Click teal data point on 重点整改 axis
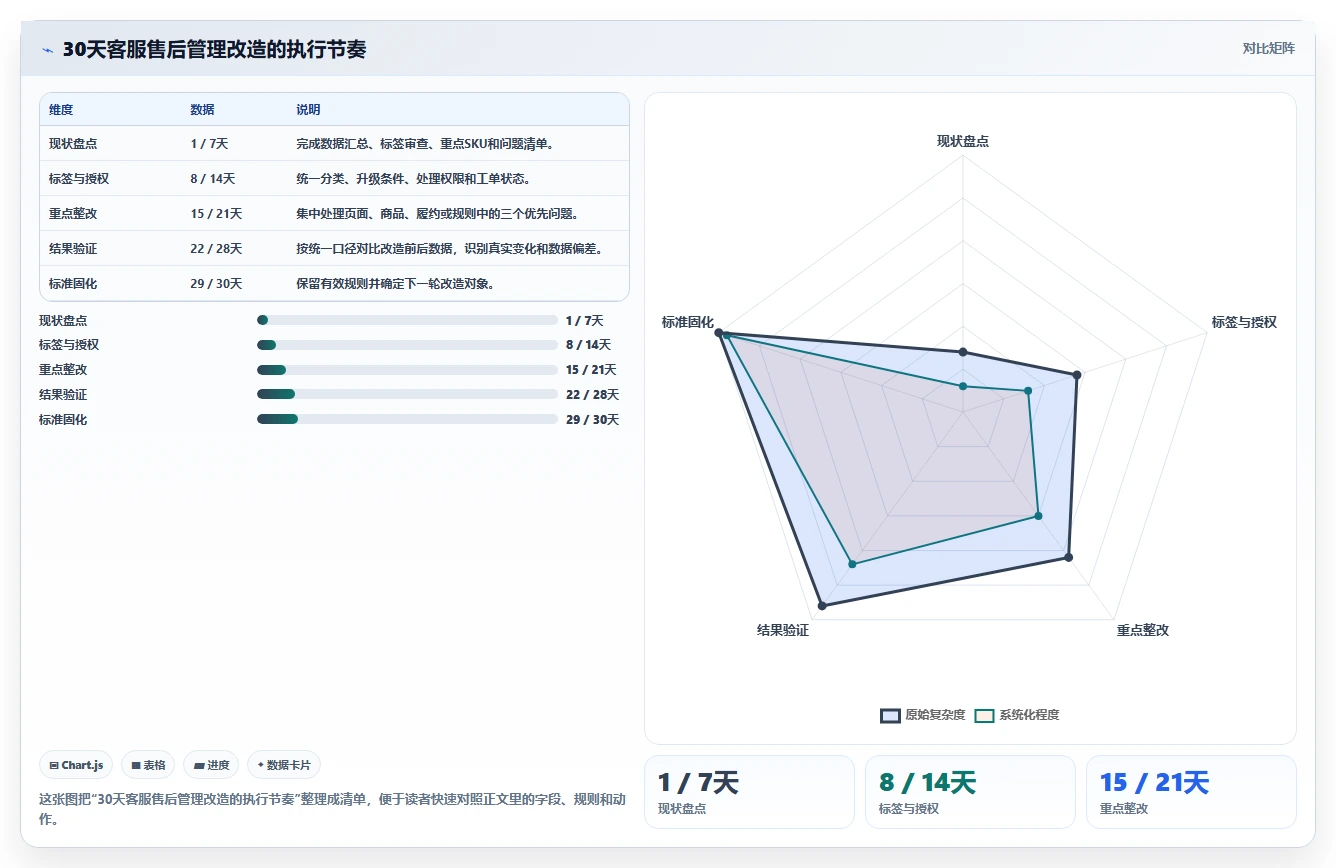Image resolution: width=1336 pixels, height=868 pixels. click(x=1038, y=516)
